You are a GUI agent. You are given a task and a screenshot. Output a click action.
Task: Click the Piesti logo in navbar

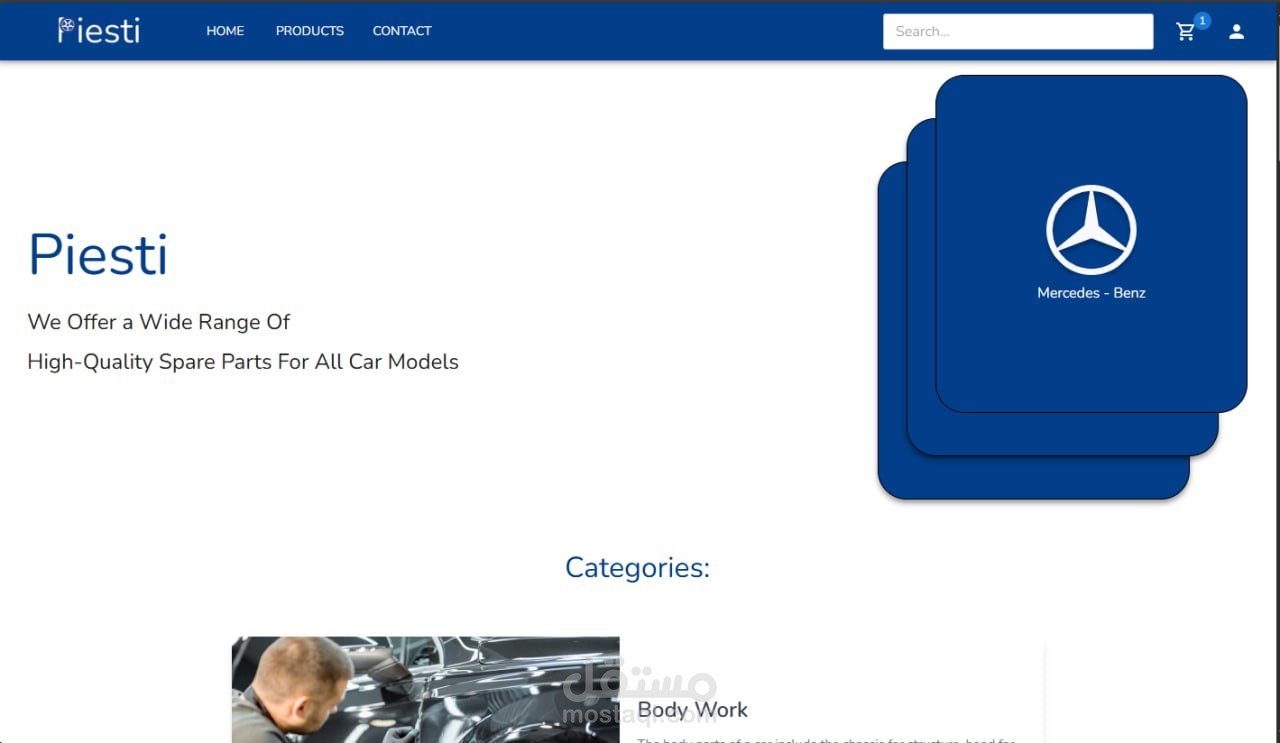pos(99,31)
